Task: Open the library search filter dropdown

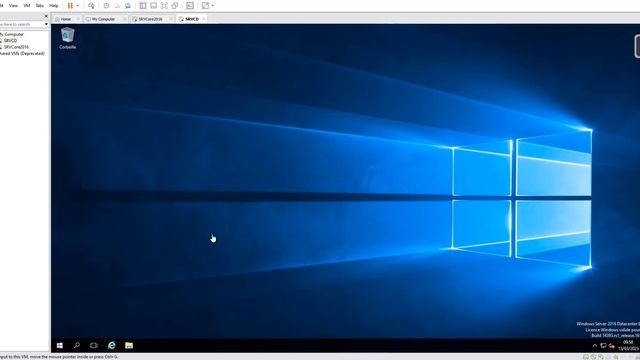Action: (46, 24)
